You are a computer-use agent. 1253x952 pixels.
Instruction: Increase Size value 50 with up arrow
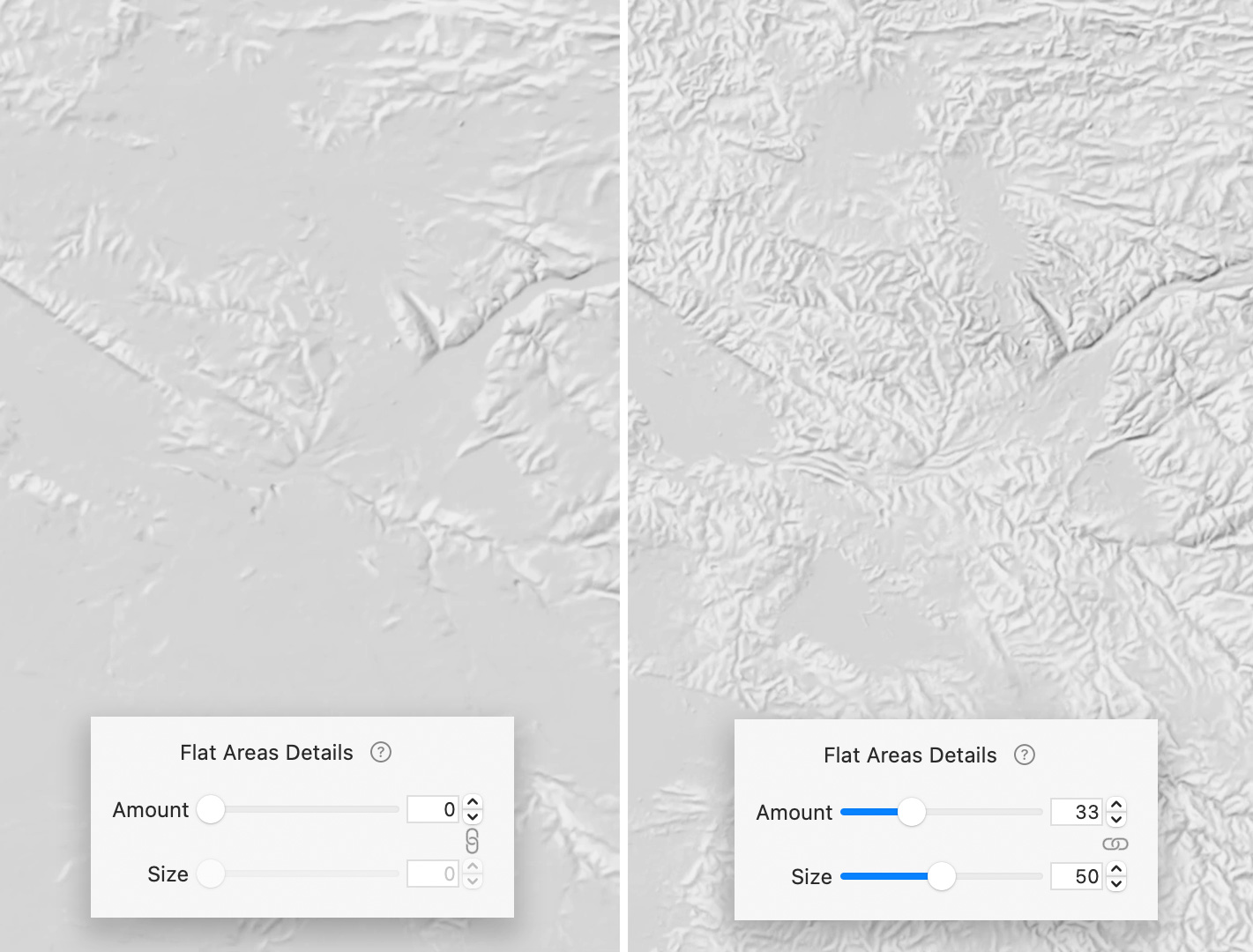[1116, 870]
